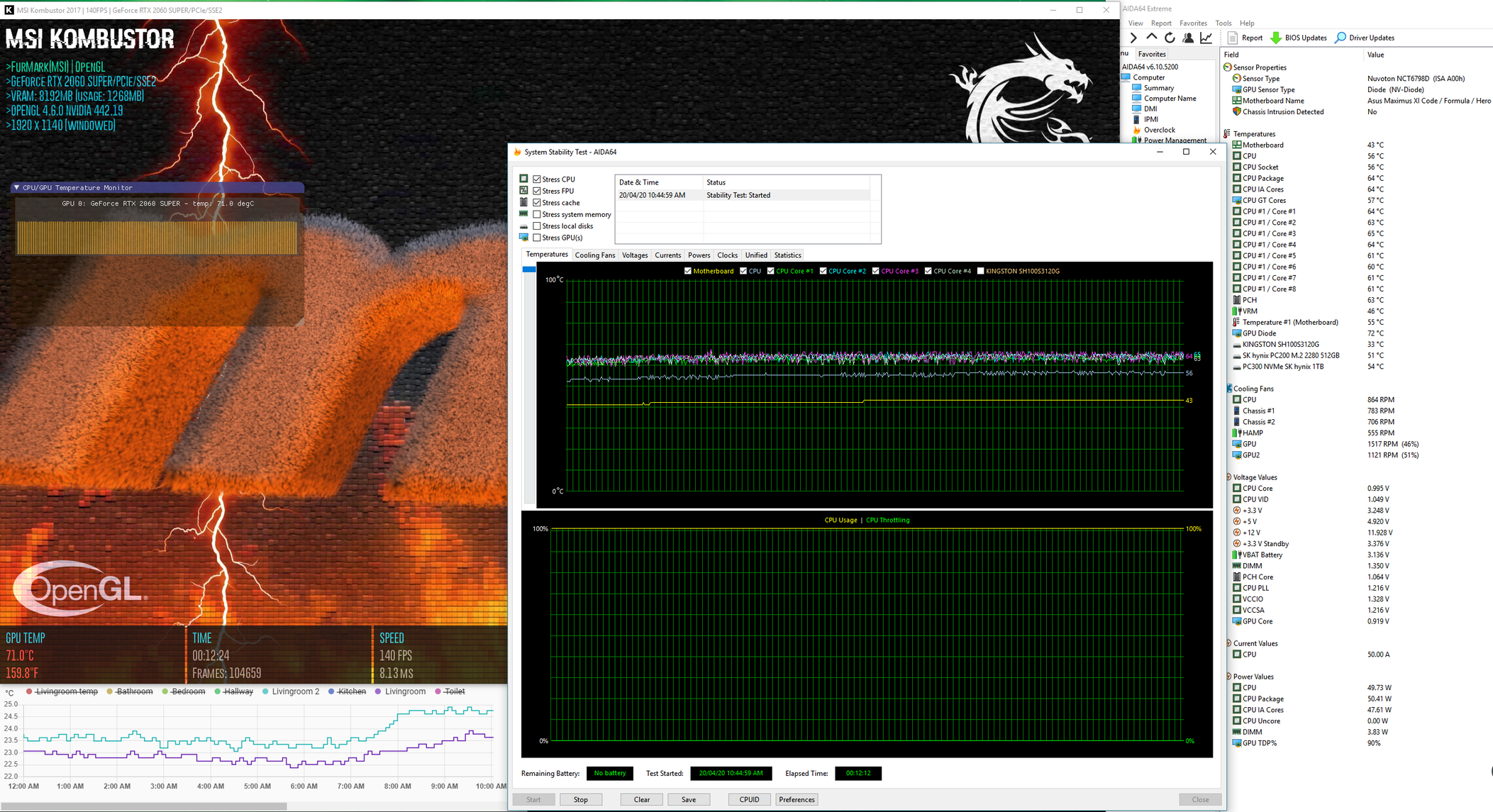Switch to the Statistics tab
This screenshot has height=812, width=1493.
coord(787,255)
